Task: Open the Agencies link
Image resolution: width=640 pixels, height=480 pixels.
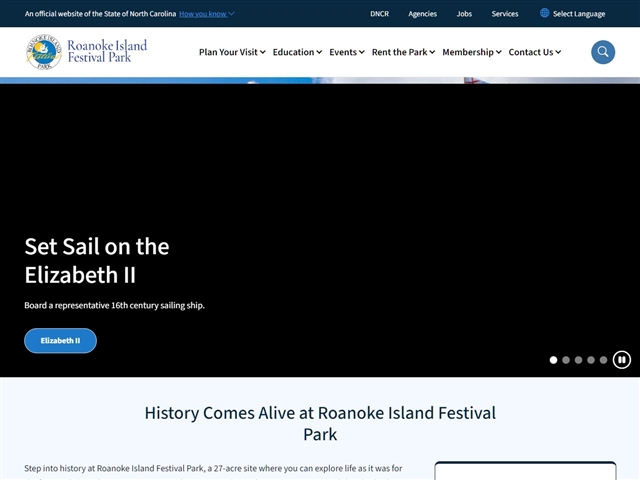Action: (422, 14)
